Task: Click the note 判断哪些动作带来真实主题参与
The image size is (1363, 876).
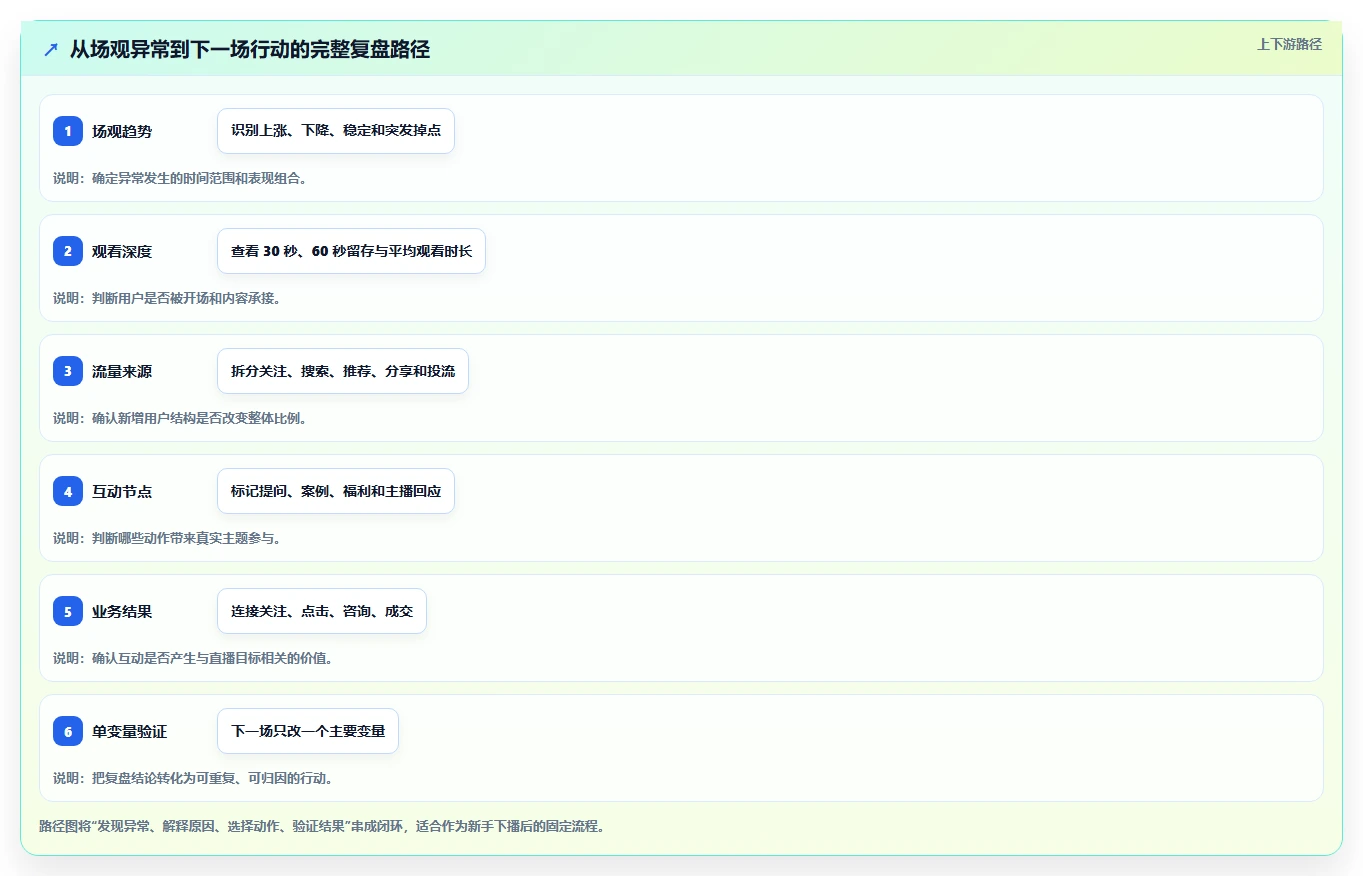Action: pyautogui.click(x=166, y=538)
